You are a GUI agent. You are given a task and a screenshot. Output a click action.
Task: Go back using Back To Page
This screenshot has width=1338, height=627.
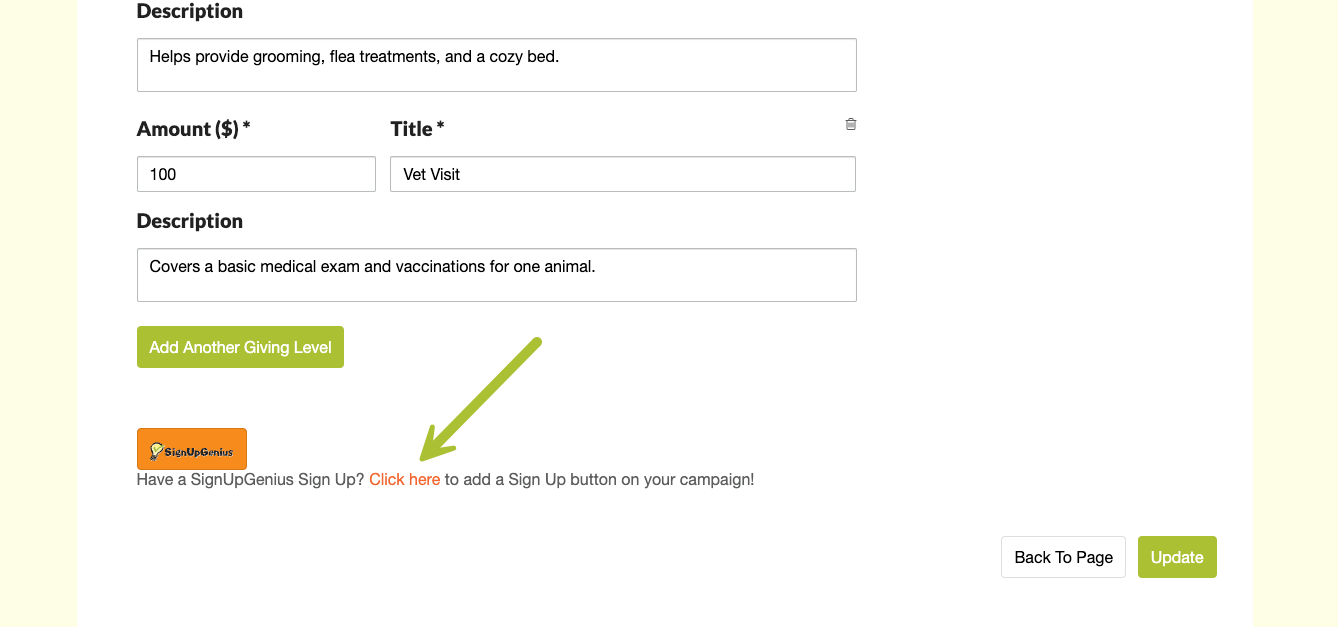click(x=1063, y=557)
